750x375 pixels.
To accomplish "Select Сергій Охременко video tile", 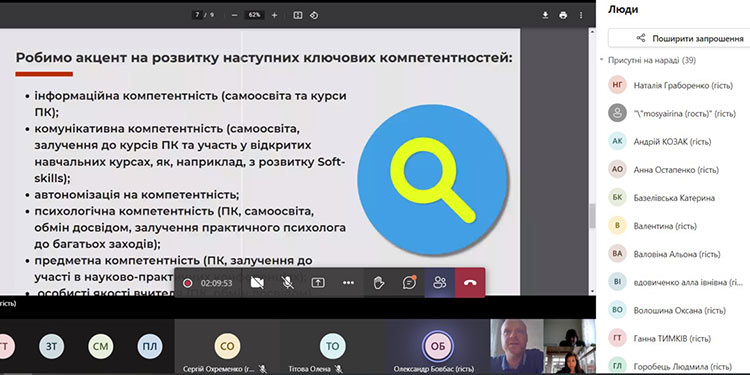I will (x=227, y=347).
